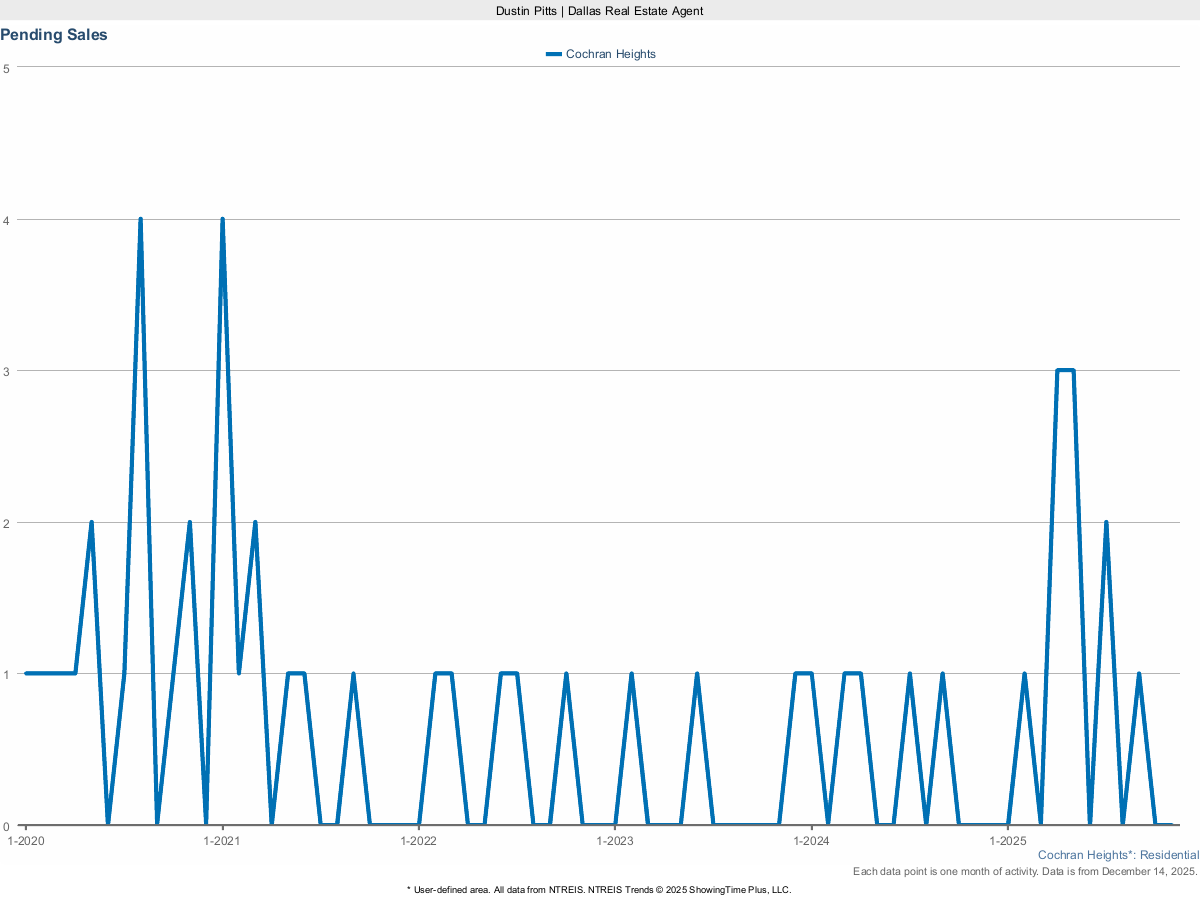The image size is (1200, 900).
Task: Toggle the chart gridline at value 3
Action: point(600,369)
